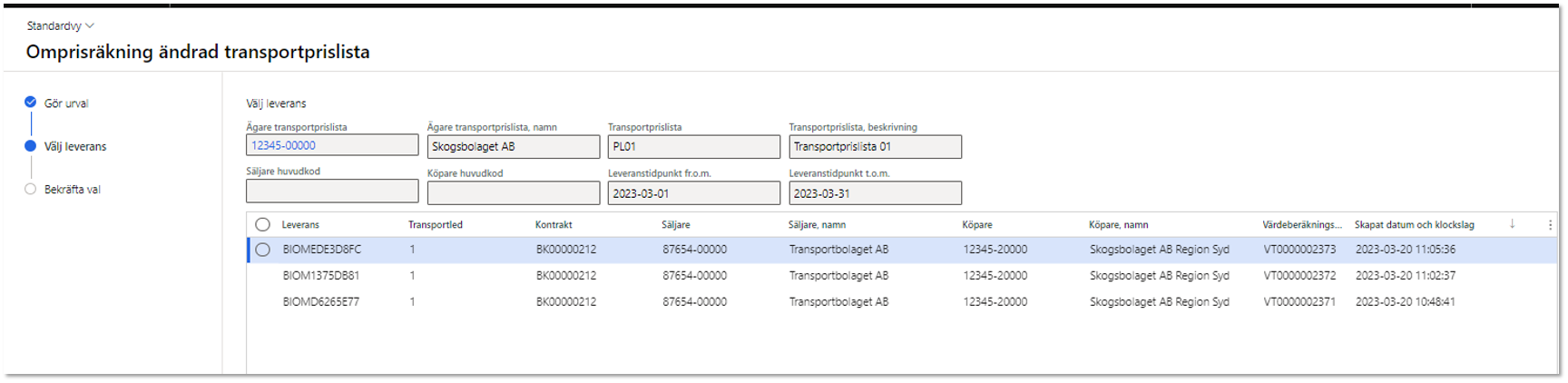Open the 12345-00000 owner link
The height and width of the screenshot is (383, 1568).
(284, 145)
